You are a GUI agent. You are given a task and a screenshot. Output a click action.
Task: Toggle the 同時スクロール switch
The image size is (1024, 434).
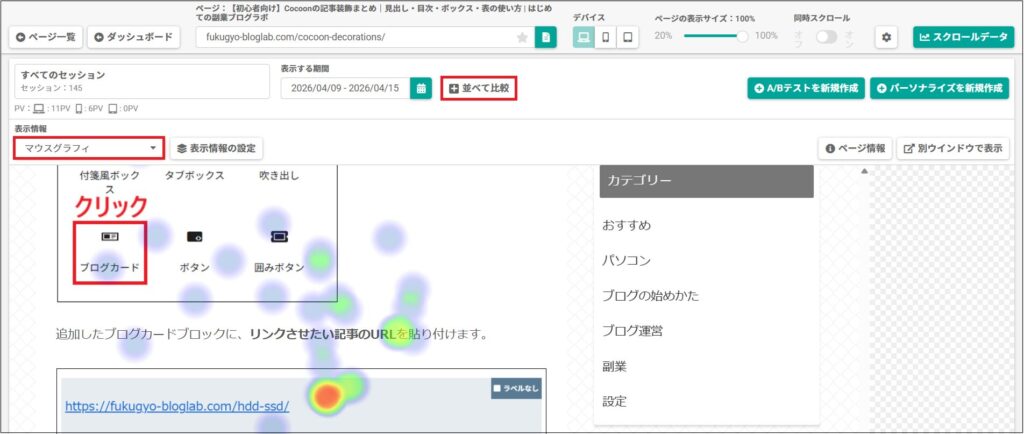(826, 36)
